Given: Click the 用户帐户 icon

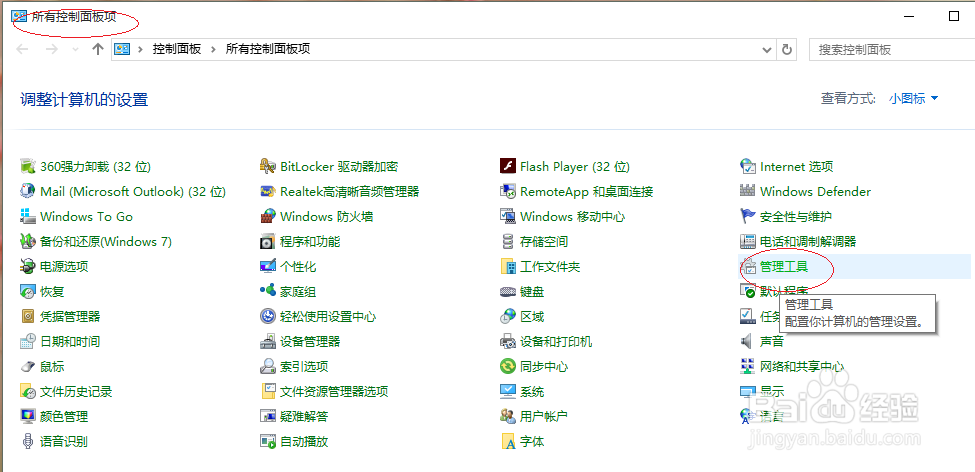Looking at the screenshot, I should (x=508, y=416).
